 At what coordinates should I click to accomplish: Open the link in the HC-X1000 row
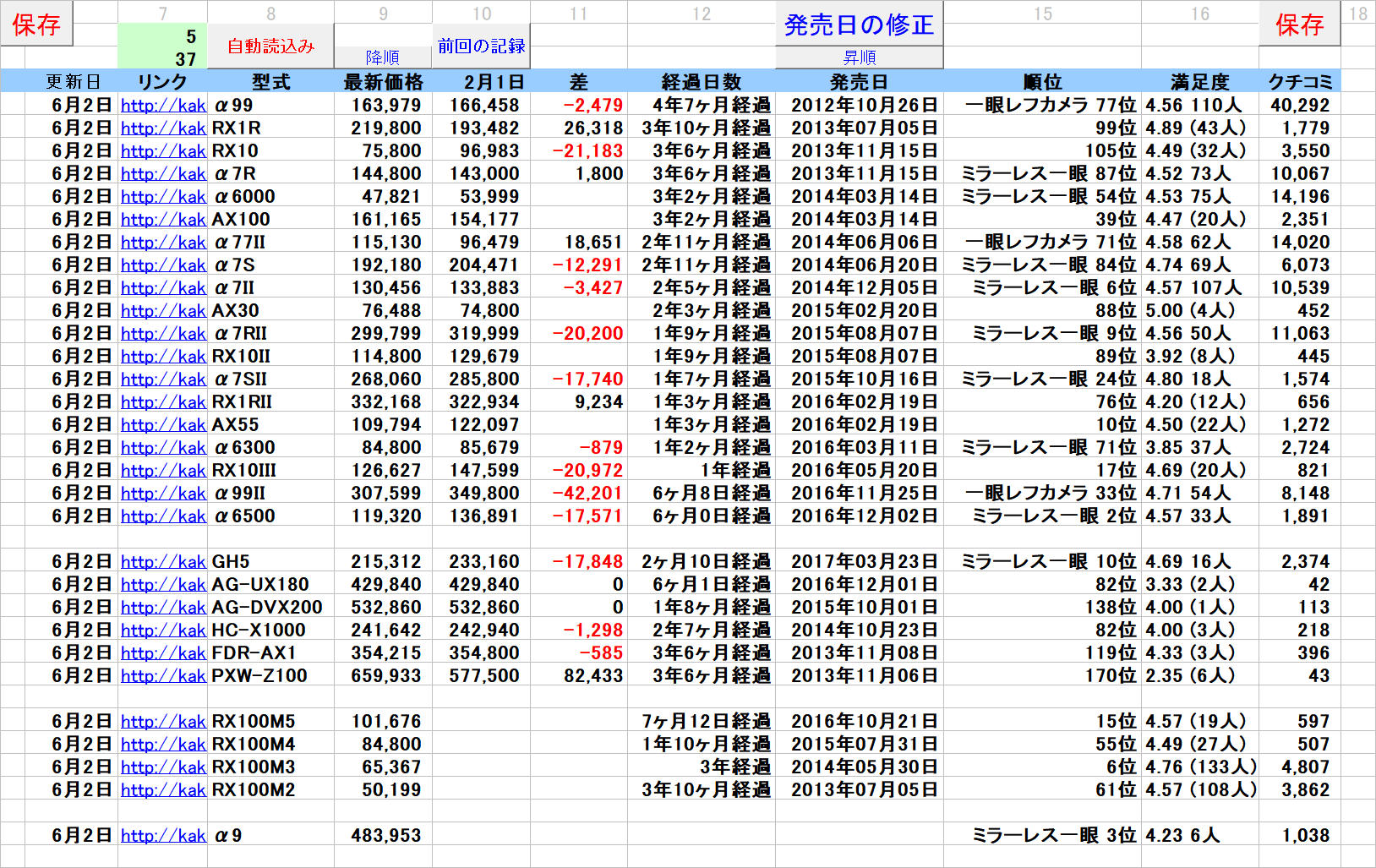[x=163, y=631]
